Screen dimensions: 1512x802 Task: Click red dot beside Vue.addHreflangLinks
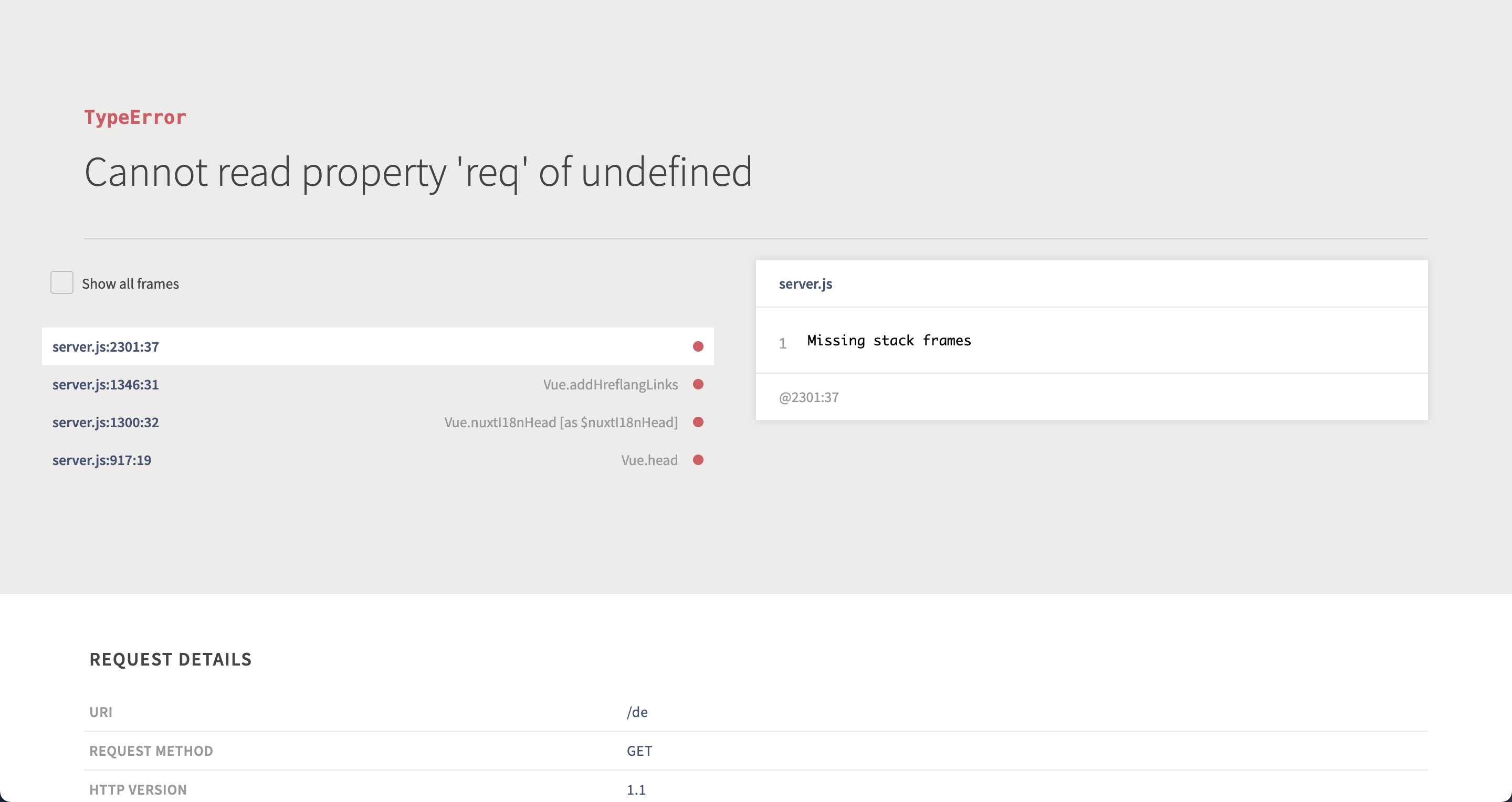click(698, 384)
